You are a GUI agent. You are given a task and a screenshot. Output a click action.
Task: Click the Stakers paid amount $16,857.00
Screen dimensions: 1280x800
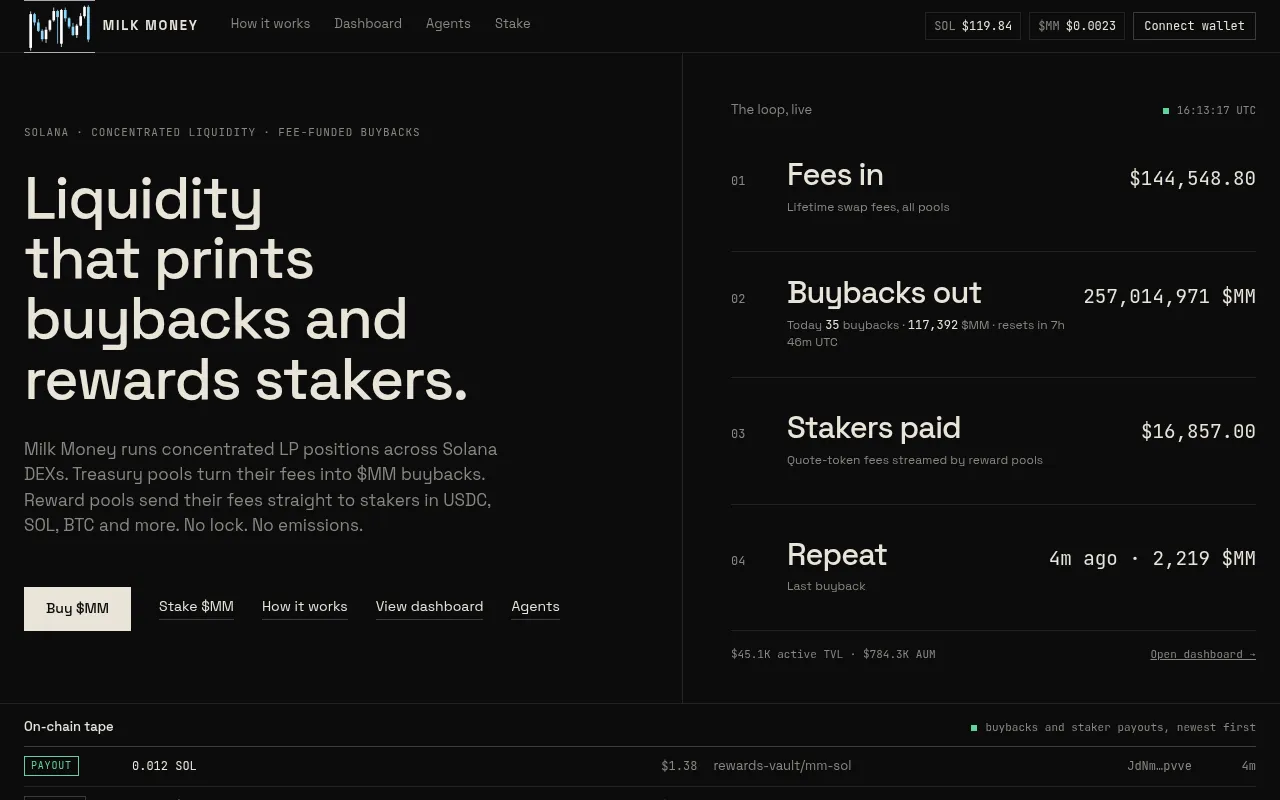pos(1198,432)
